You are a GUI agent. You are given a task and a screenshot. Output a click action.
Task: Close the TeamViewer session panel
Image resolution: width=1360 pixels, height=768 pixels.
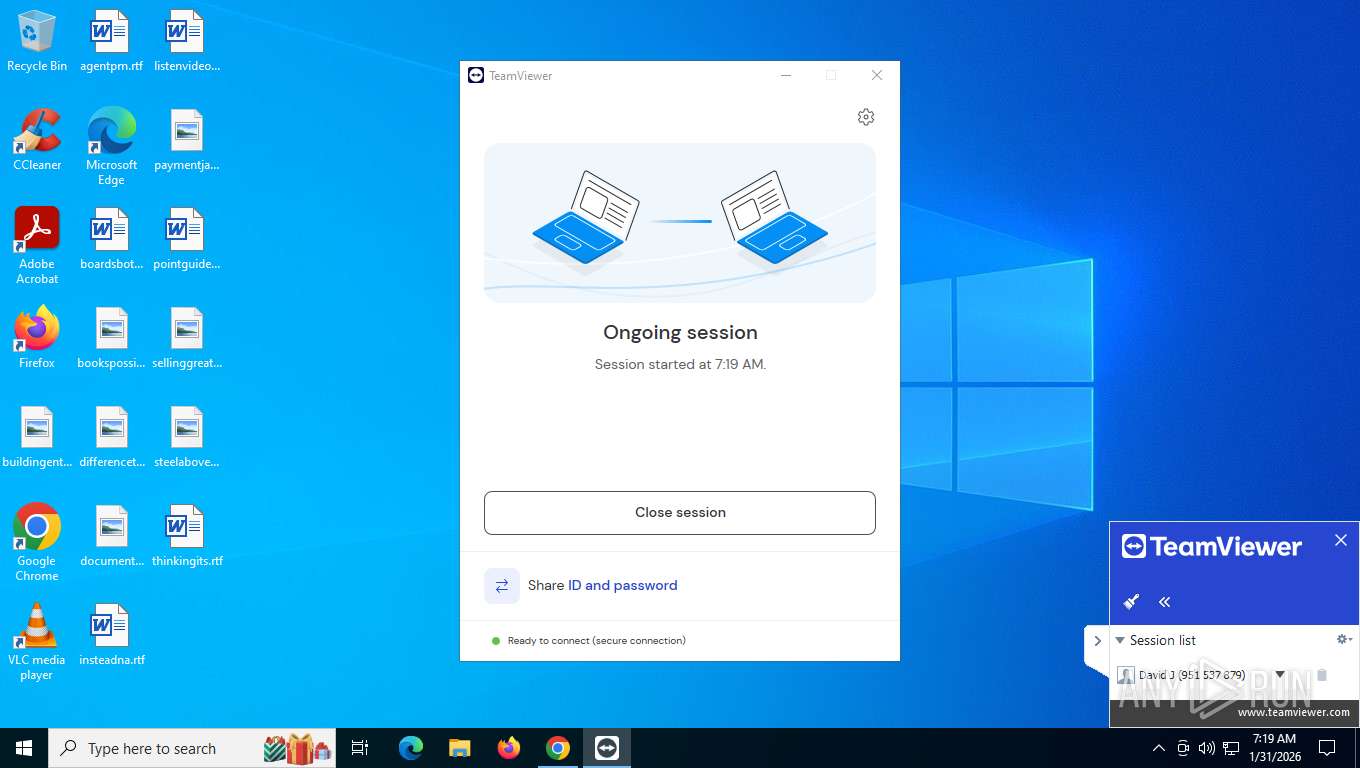coord(1341,540)
